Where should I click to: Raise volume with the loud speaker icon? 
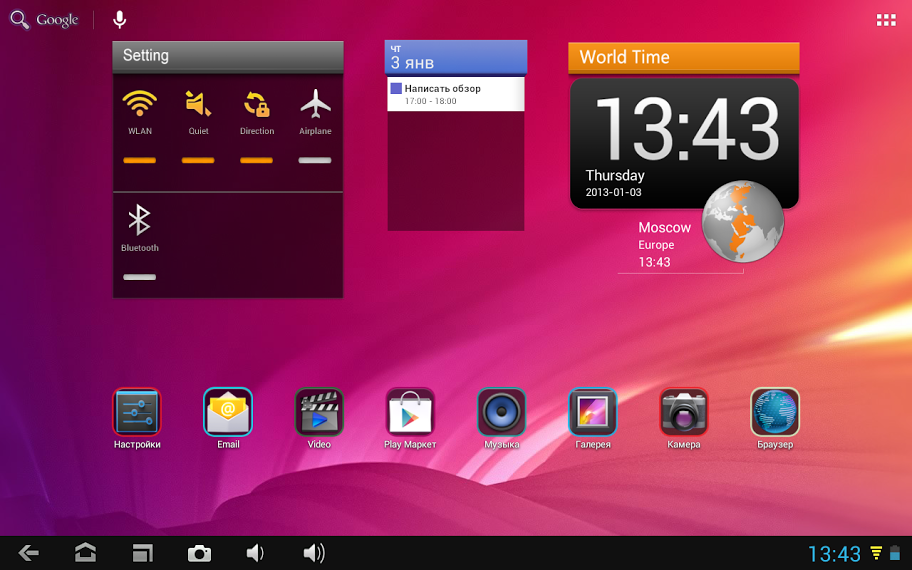click(314, 553)
